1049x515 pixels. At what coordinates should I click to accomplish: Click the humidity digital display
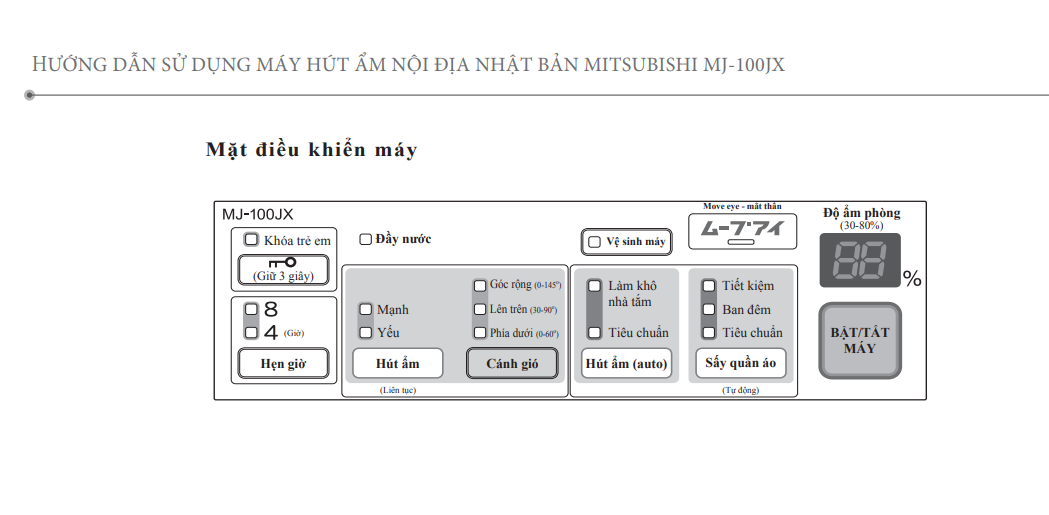coord(859,261)
